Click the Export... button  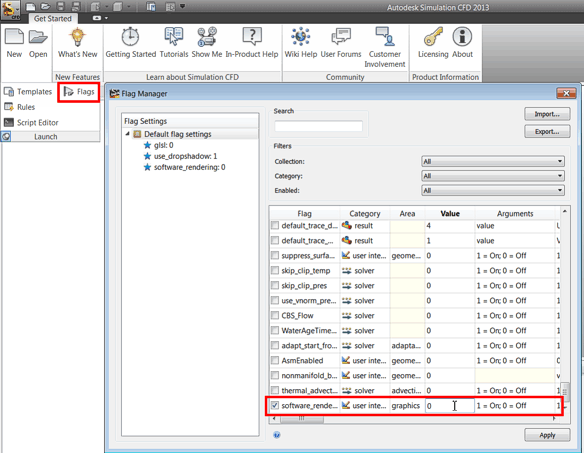click(547, 132)
